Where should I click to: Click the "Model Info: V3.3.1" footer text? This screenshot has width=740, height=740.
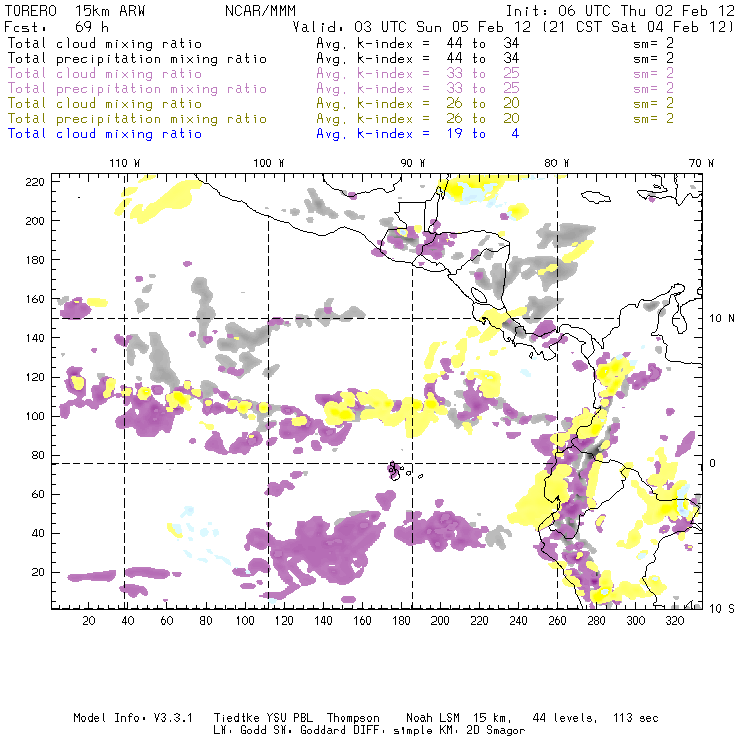(x=133, y=718)
